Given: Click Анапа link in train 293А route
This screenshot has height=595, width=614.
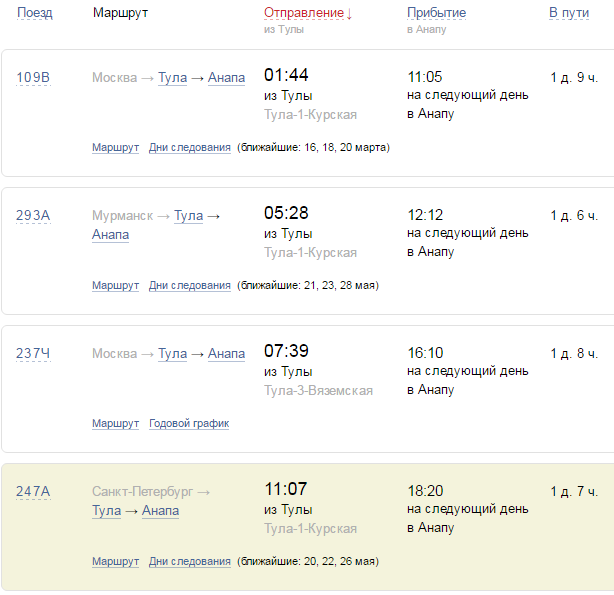Looking at the screenshot, I should (x=110, y=235).
